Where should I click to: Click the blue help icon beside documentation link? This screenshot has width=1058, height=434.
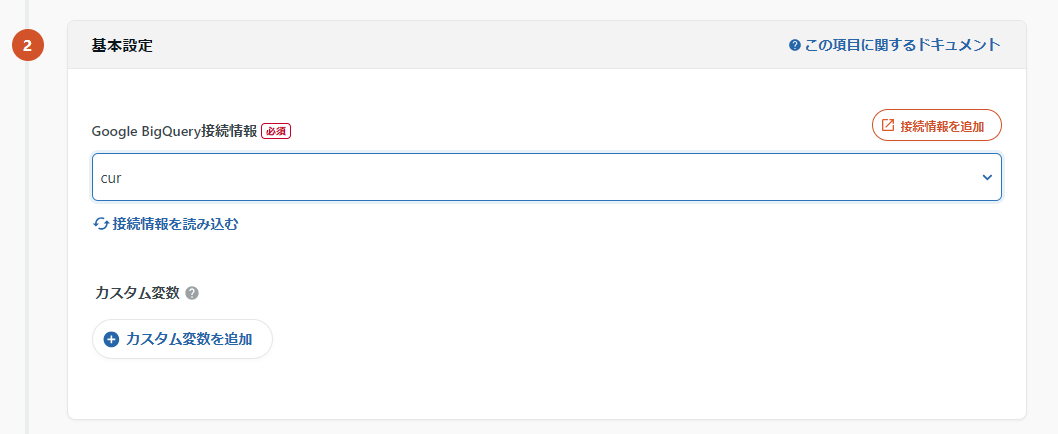tap(794, 45)
